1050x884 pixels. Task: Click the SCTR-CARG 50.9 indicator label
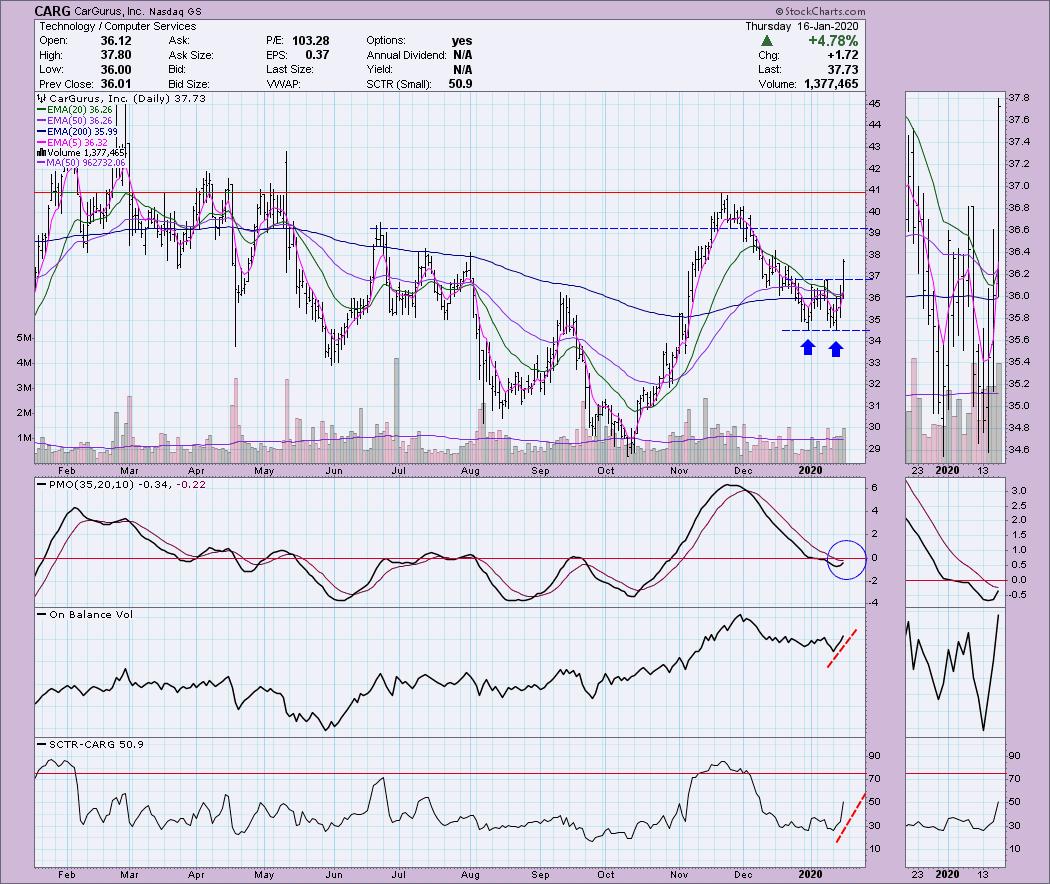[90, 744]
